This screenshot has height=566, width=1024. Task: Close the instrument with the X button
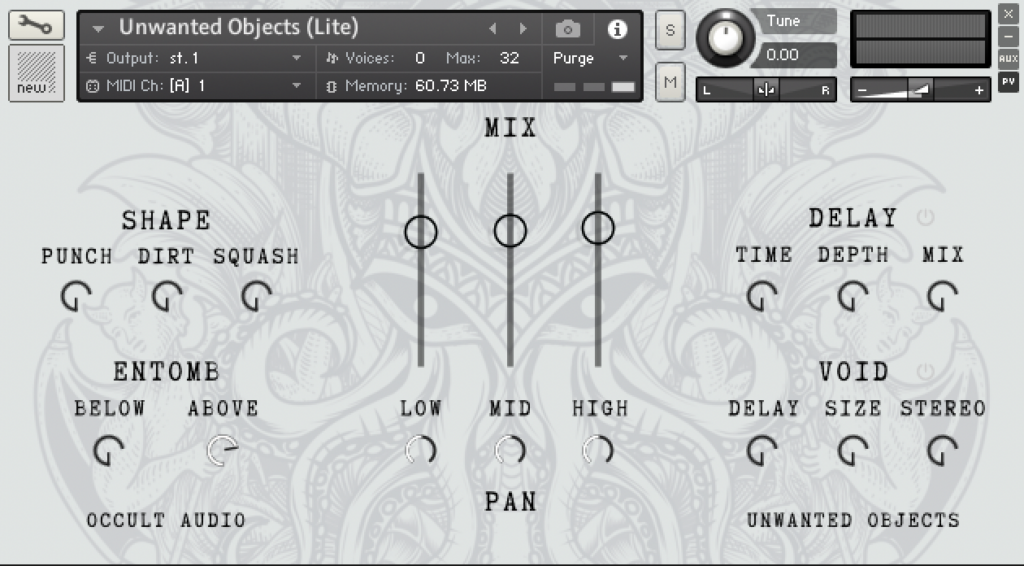point(1008,14)
